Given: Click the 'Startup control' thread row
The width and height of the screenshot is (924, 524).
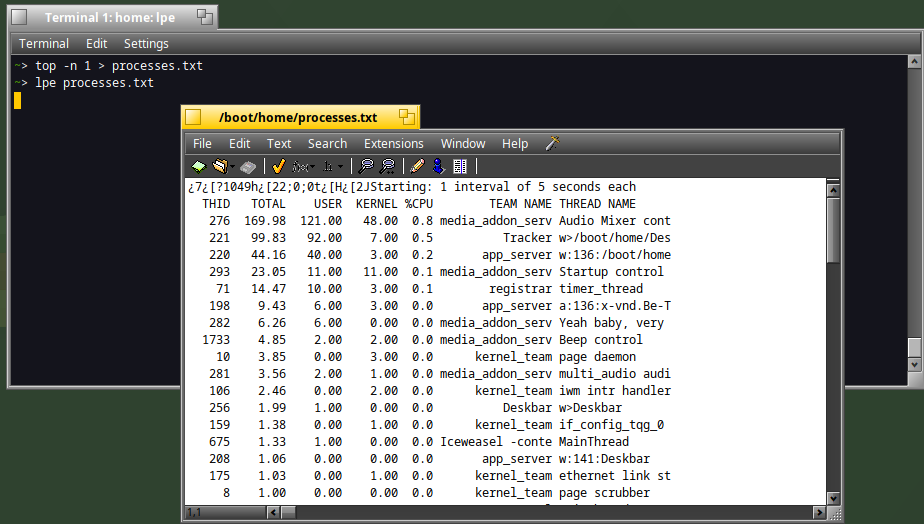Looking at the screenshot, I should click(436, 272).
